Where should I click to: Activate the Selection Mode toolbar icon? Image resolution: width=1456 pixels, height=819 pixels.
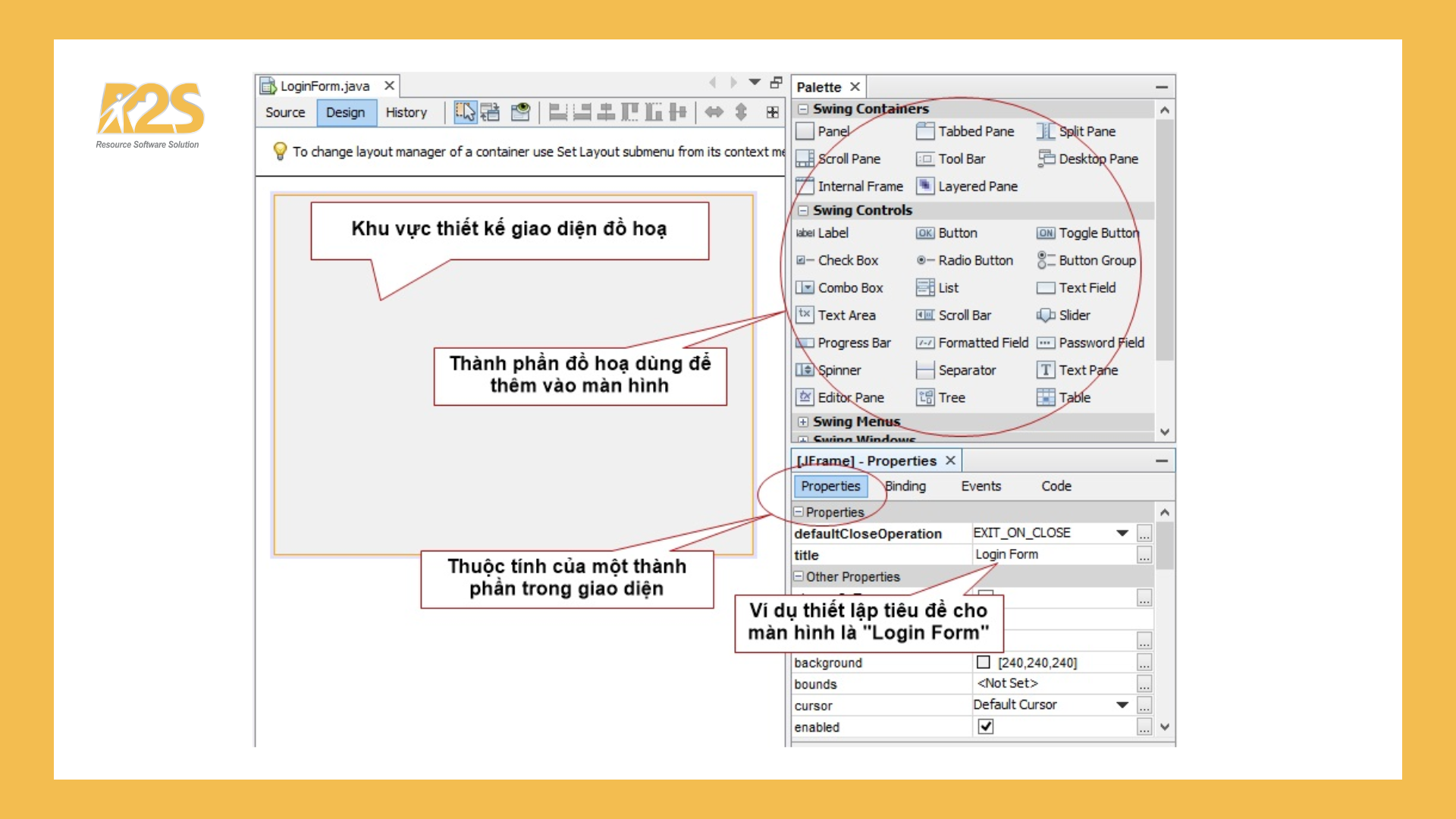pyautogui.click(x=464, y=112)
